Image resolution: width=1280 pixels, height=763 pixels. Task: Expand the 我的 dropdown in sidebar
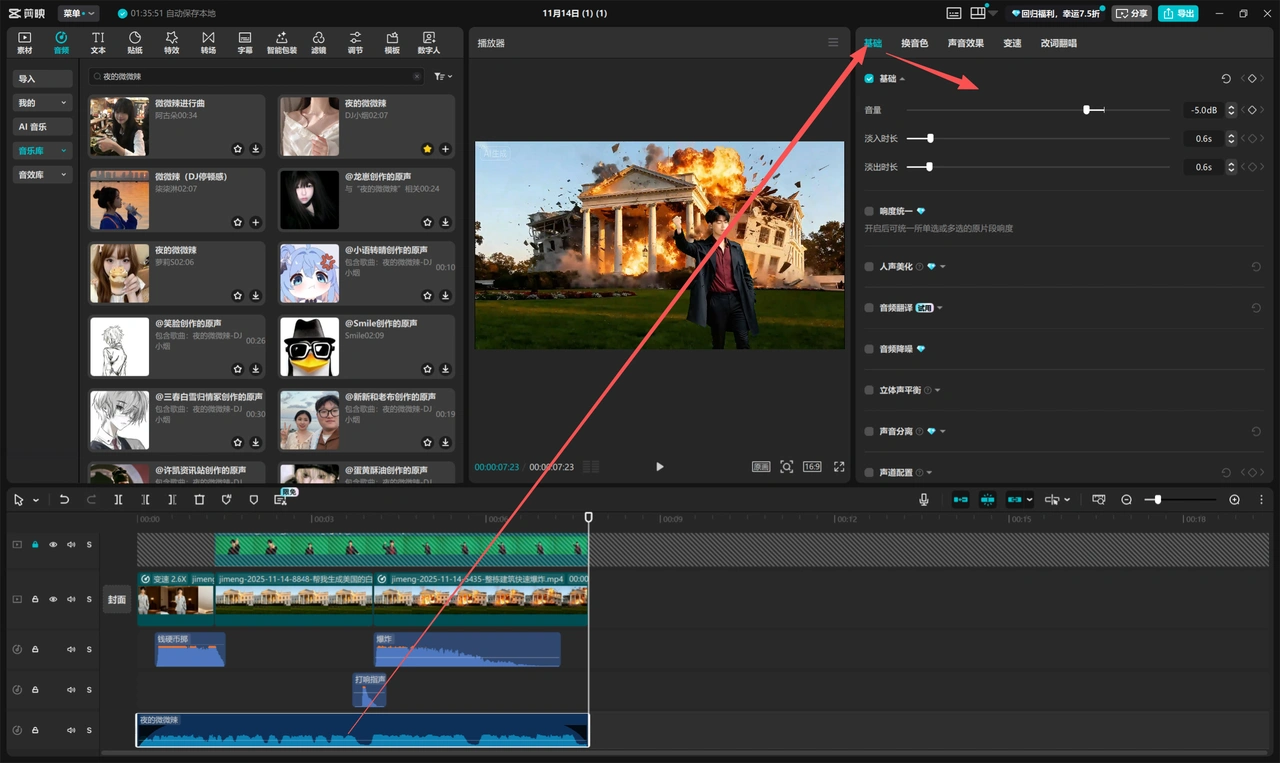click(43, 103)
